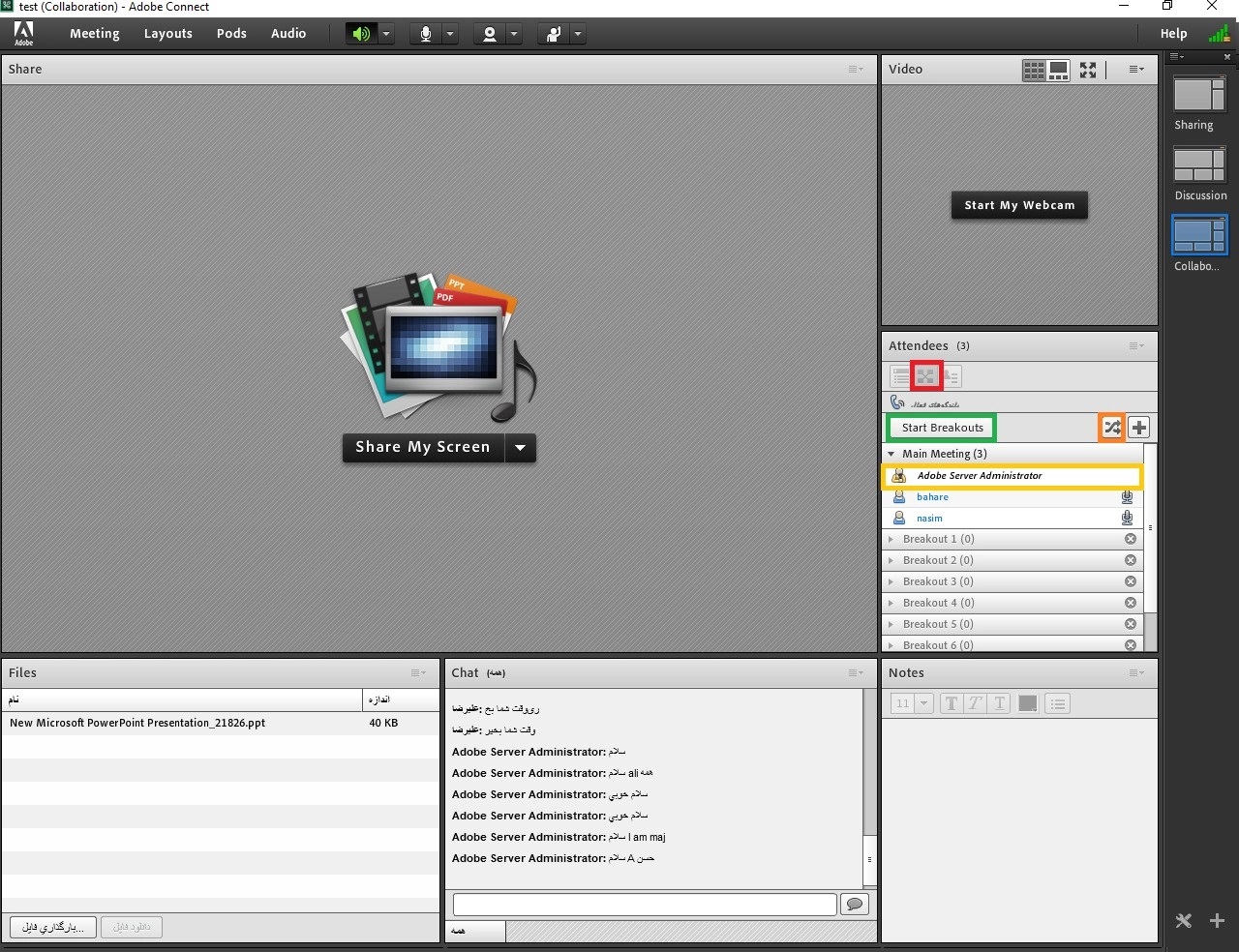The width and height of the screenshot is (1239, 952).
Task: Select attendee nasim
Action: point(1012,519)
